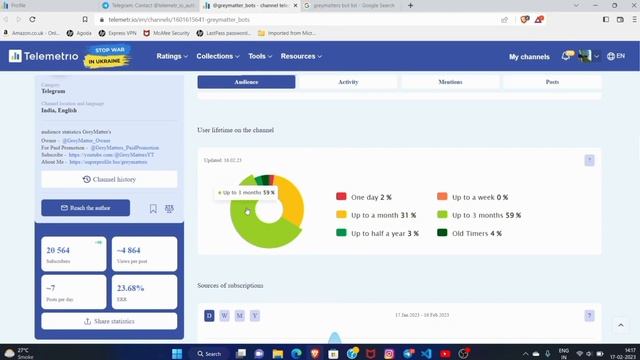The width and height of the screenshot is (640, 360).
Task: Click the Brave shields icon
Action: pos(524,19)
